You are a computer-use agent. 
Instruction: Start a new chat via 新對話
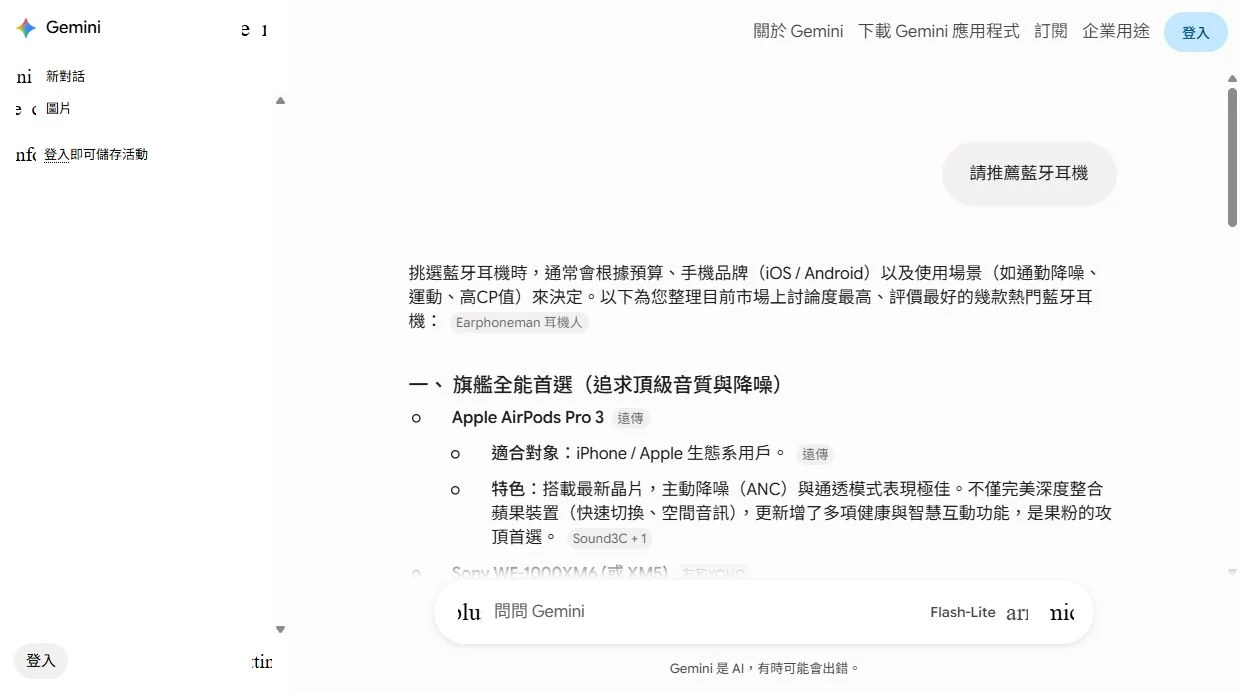65,77
